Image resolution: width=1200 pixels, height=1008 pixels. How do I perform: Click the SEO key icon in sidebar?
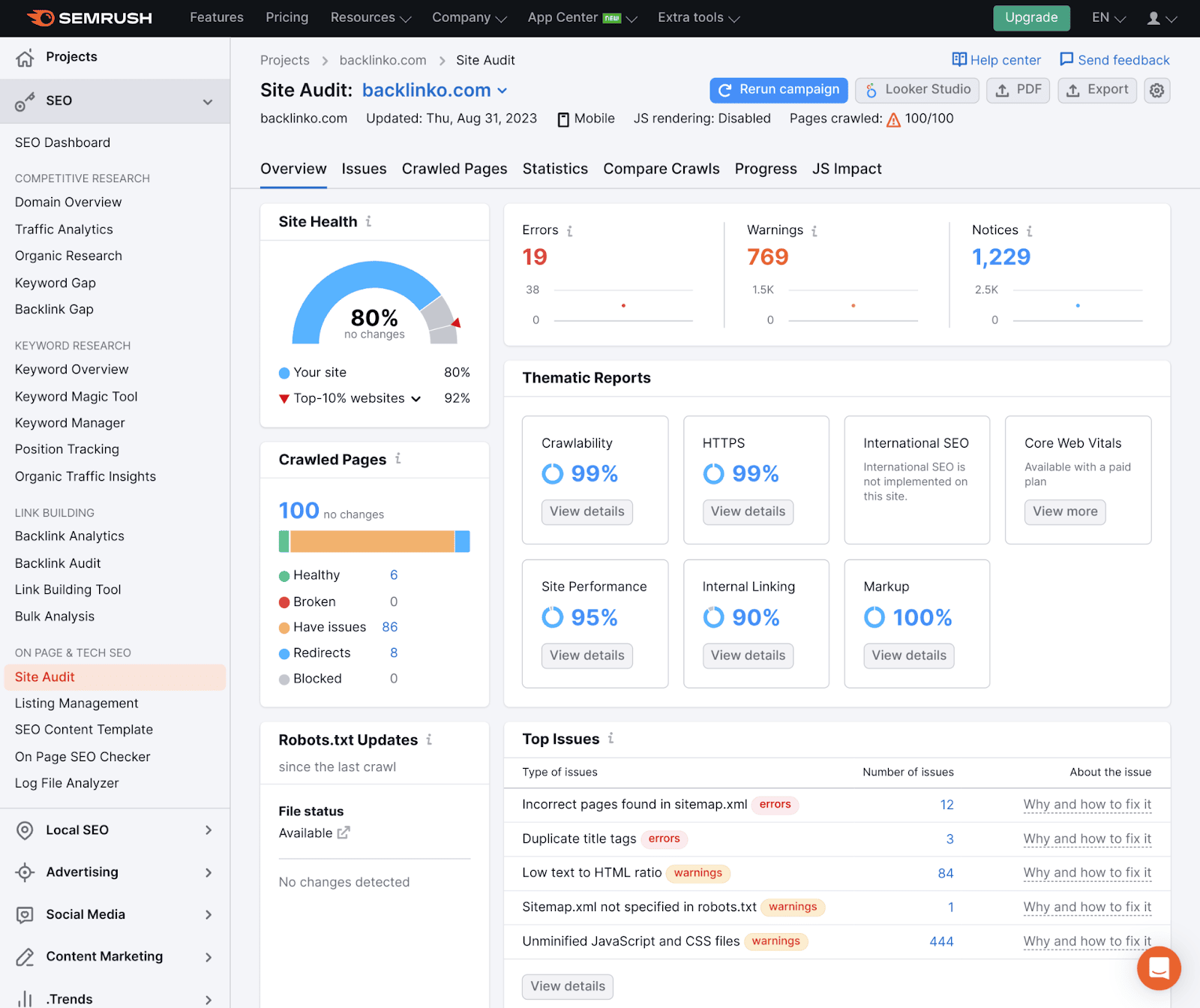[25, 102]
